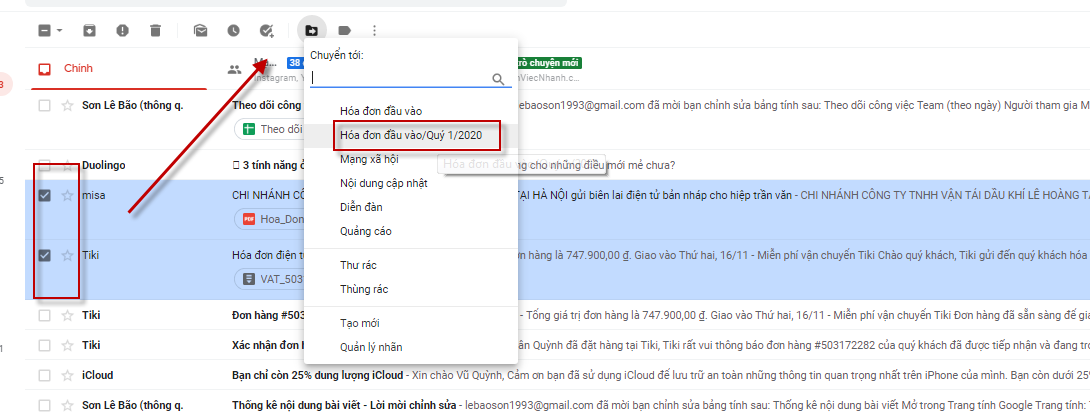The height and width of the screenshot is (417, 1090).
Task: Check the Sơn Lê Bão Theo dõi công checkbox
Action: (44, 106)
